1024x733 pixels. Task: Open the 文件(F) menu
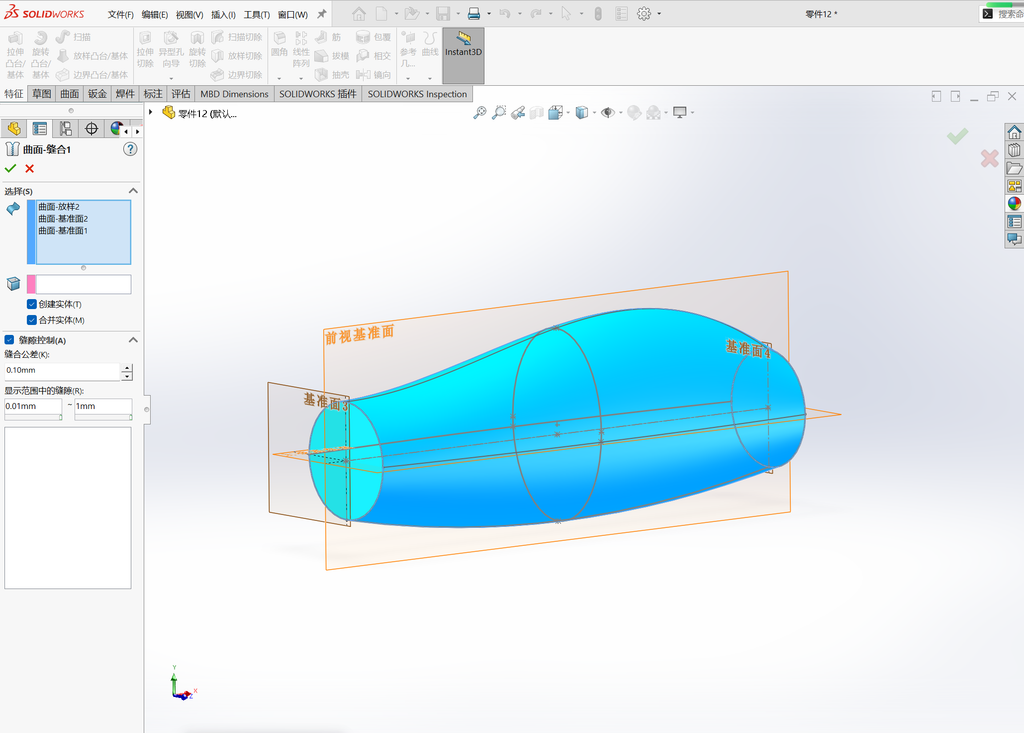tap(120, 14)
